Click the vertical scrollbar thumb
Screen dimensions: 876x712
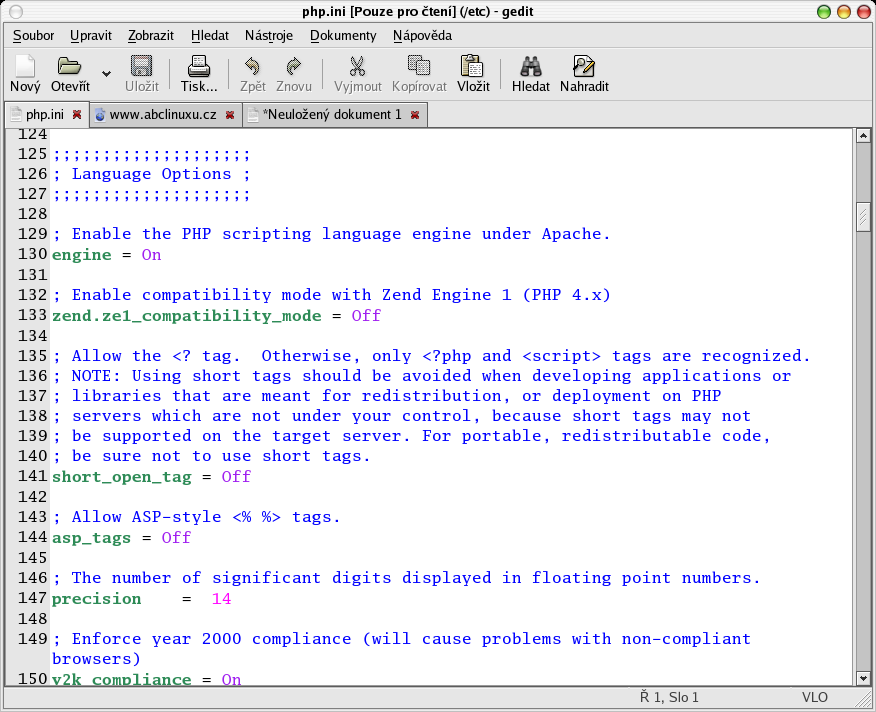(863, 216)
